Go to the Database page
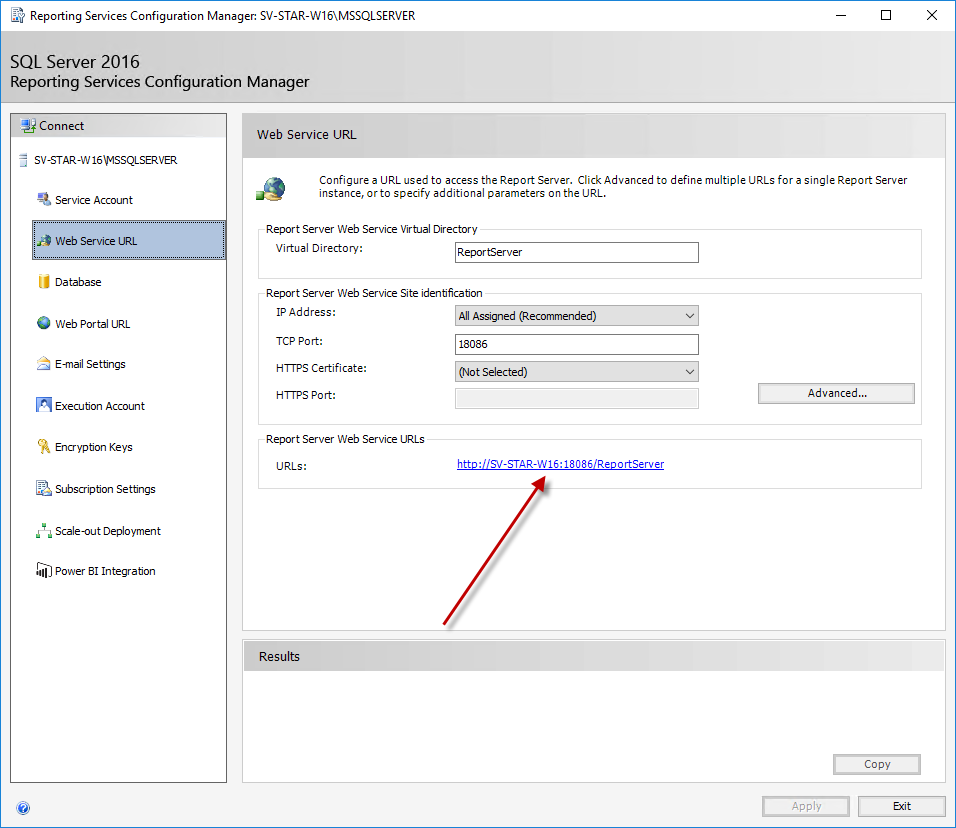956x828 pixels. [x=78, y=282]
